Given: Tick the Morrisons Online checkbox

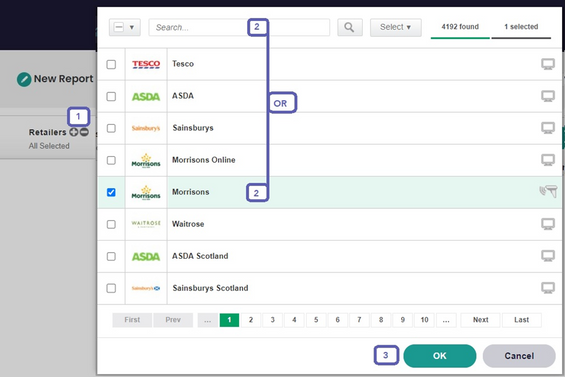Looking at the screenshot, I should click(x=111, y=160).
